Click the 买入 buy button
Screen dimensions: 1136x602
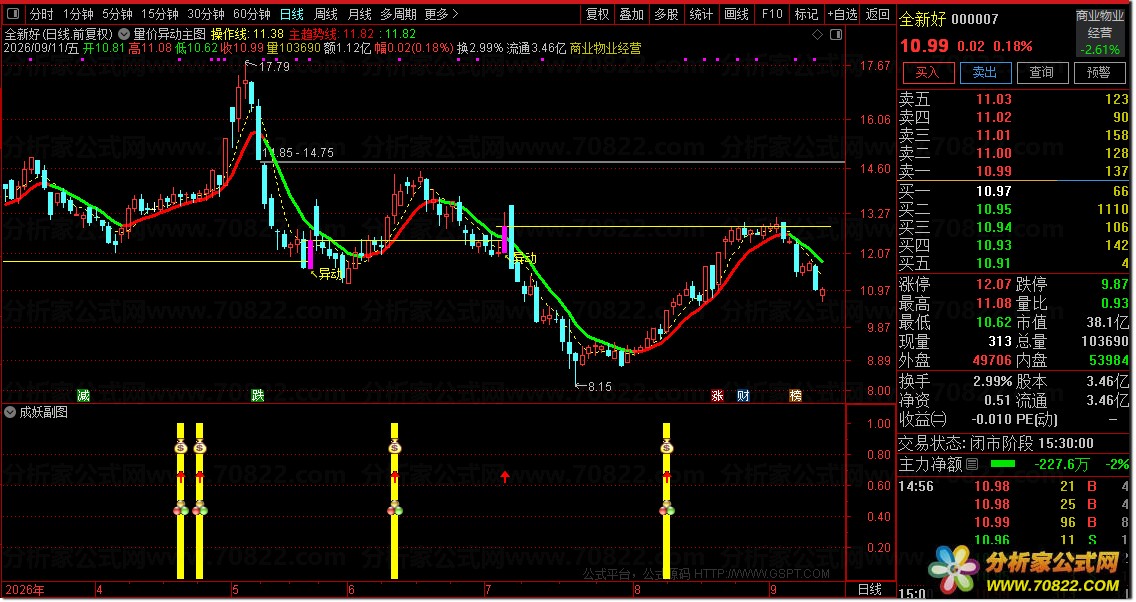(x=928, y=72)
